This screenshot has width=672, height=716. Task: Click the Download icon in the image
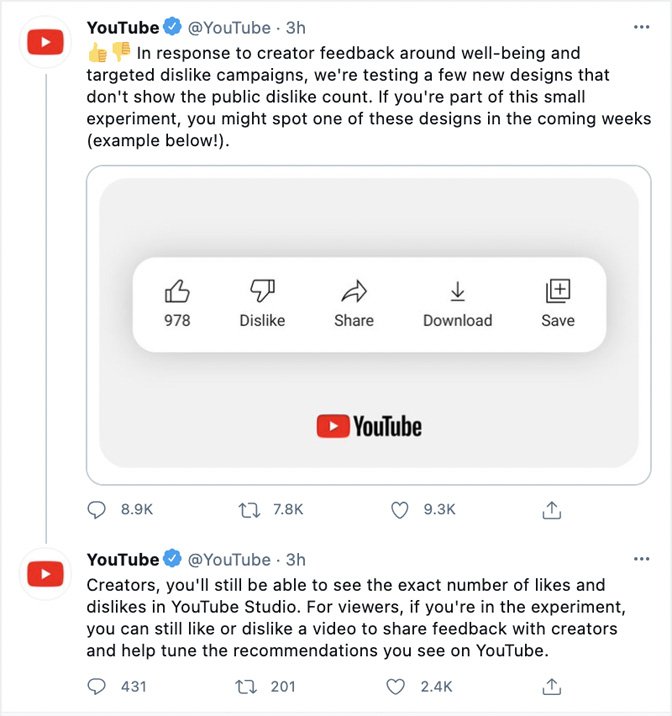tap(457, 291)
